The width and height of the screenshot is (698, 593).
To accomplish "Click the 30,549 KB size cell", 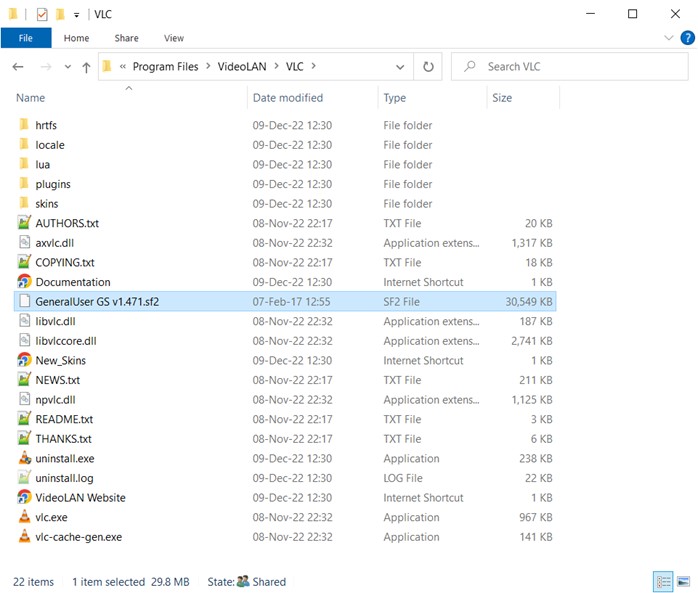I will click(528, 301).
